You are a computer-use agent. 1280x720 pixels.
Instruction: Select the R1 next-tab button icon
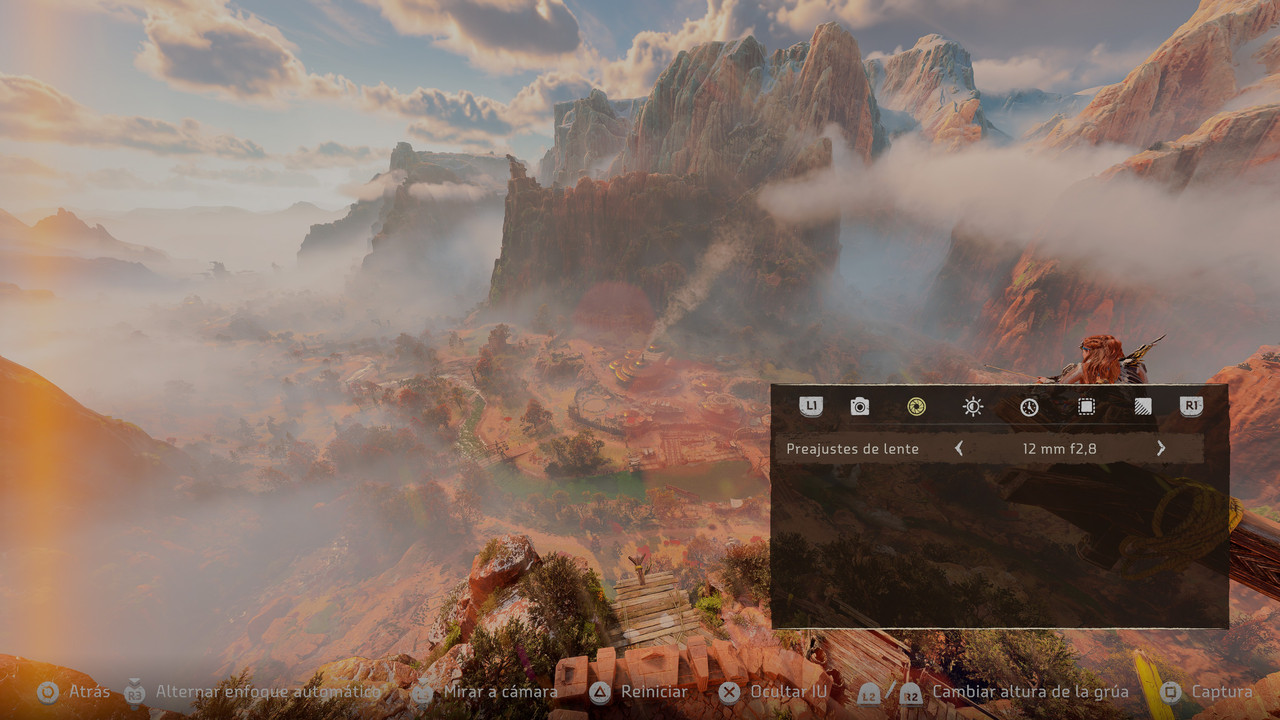[x=1191, y=406]
